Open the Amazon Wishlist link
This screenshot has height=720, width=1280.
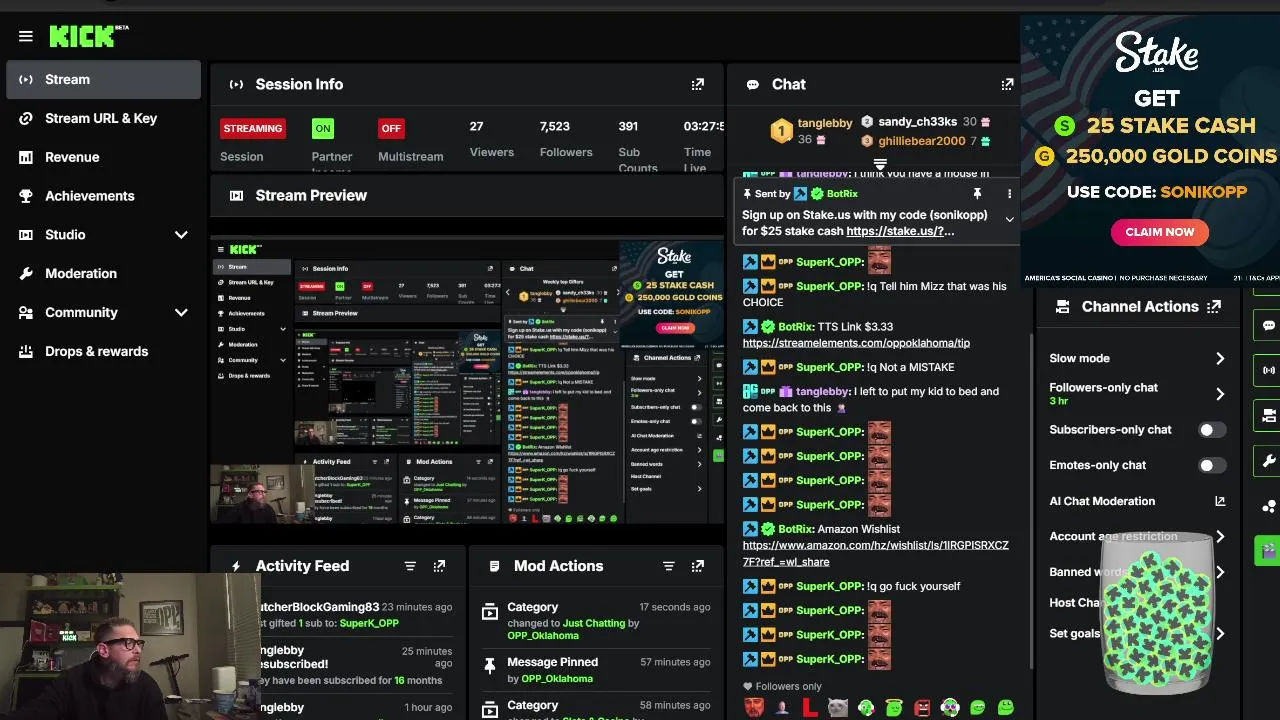876,554
